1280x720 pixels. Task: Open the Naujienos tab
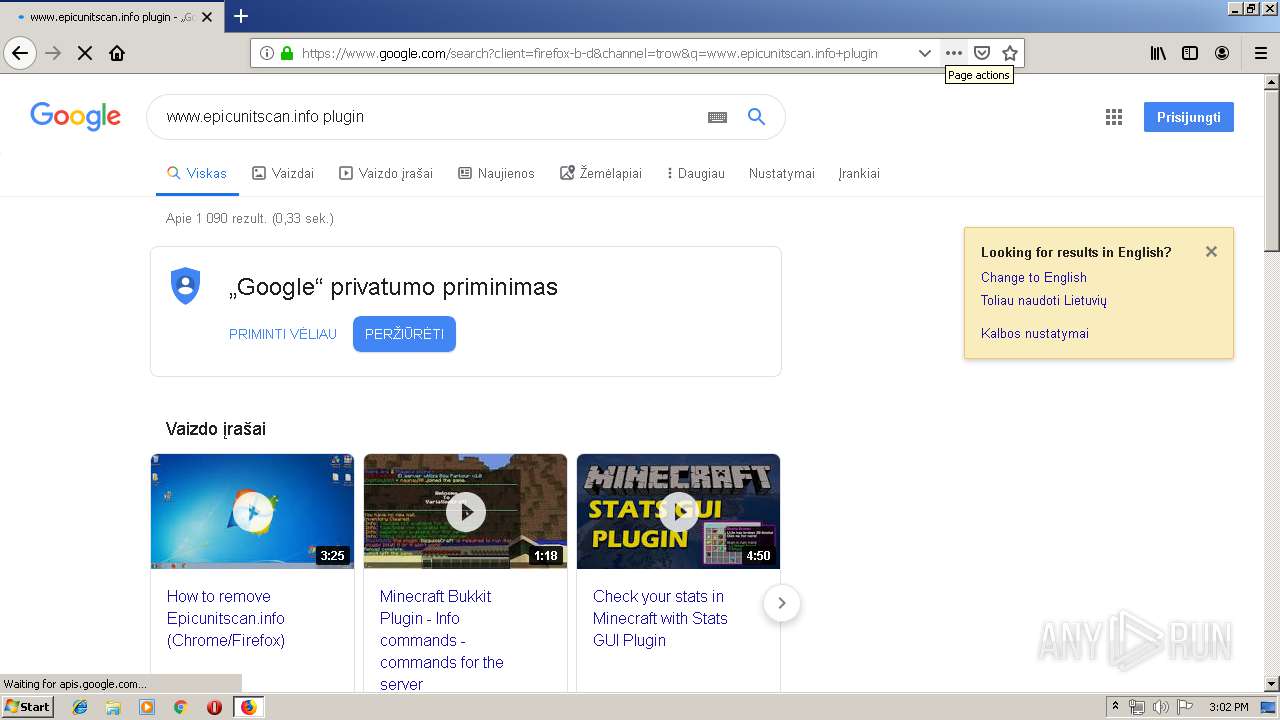tap(496, 173)
